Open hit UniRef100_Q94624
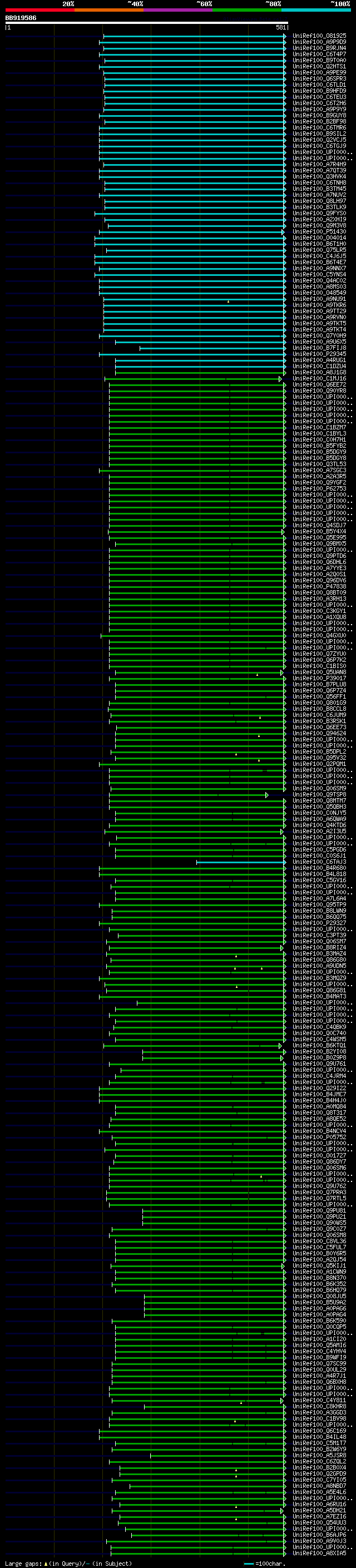This screenshot has height=1568, width=356. click(319, 734)
